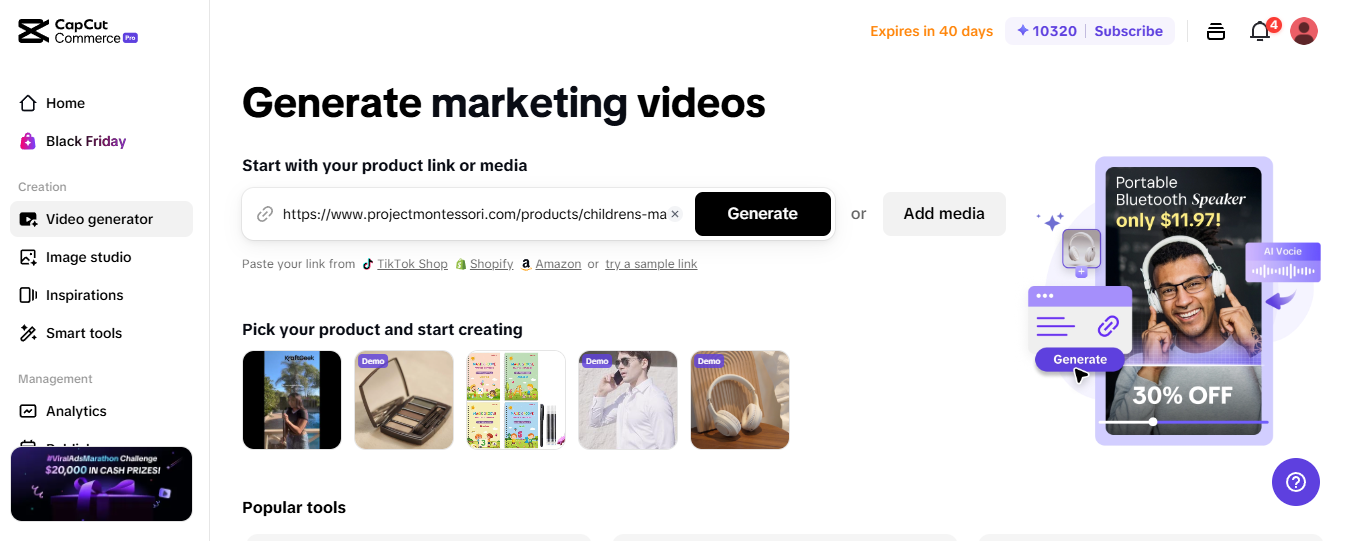Click the Add media button

pyautogui.click(x=944, y=214)
